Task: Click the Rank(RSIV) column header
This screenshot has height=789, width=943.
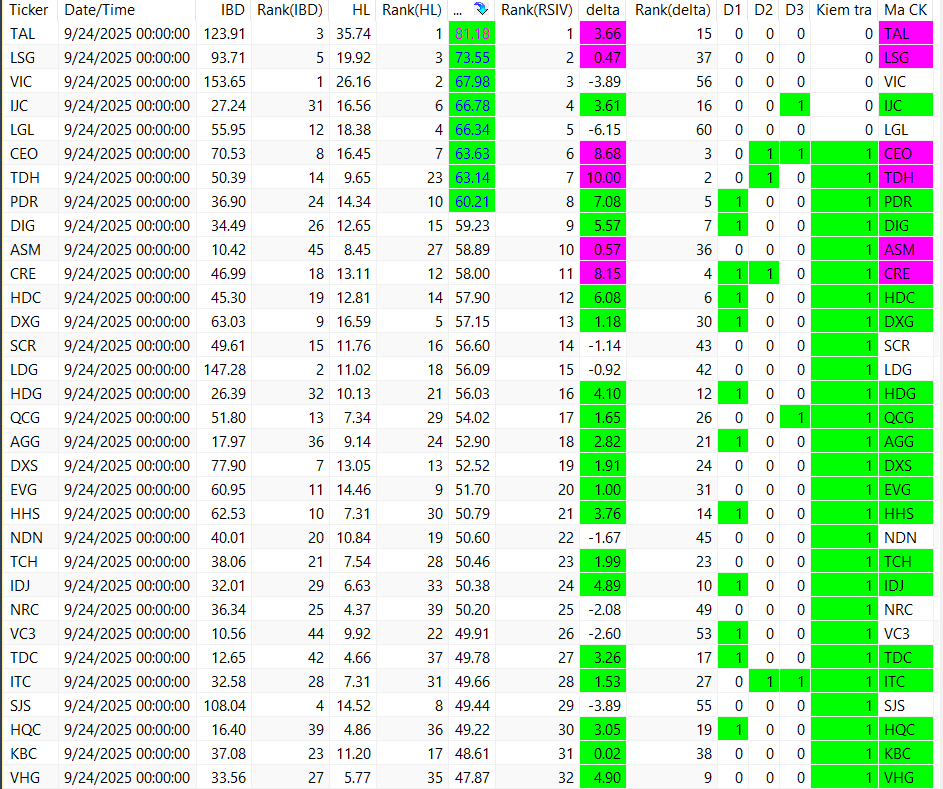Action: click(x=537, y=10)
